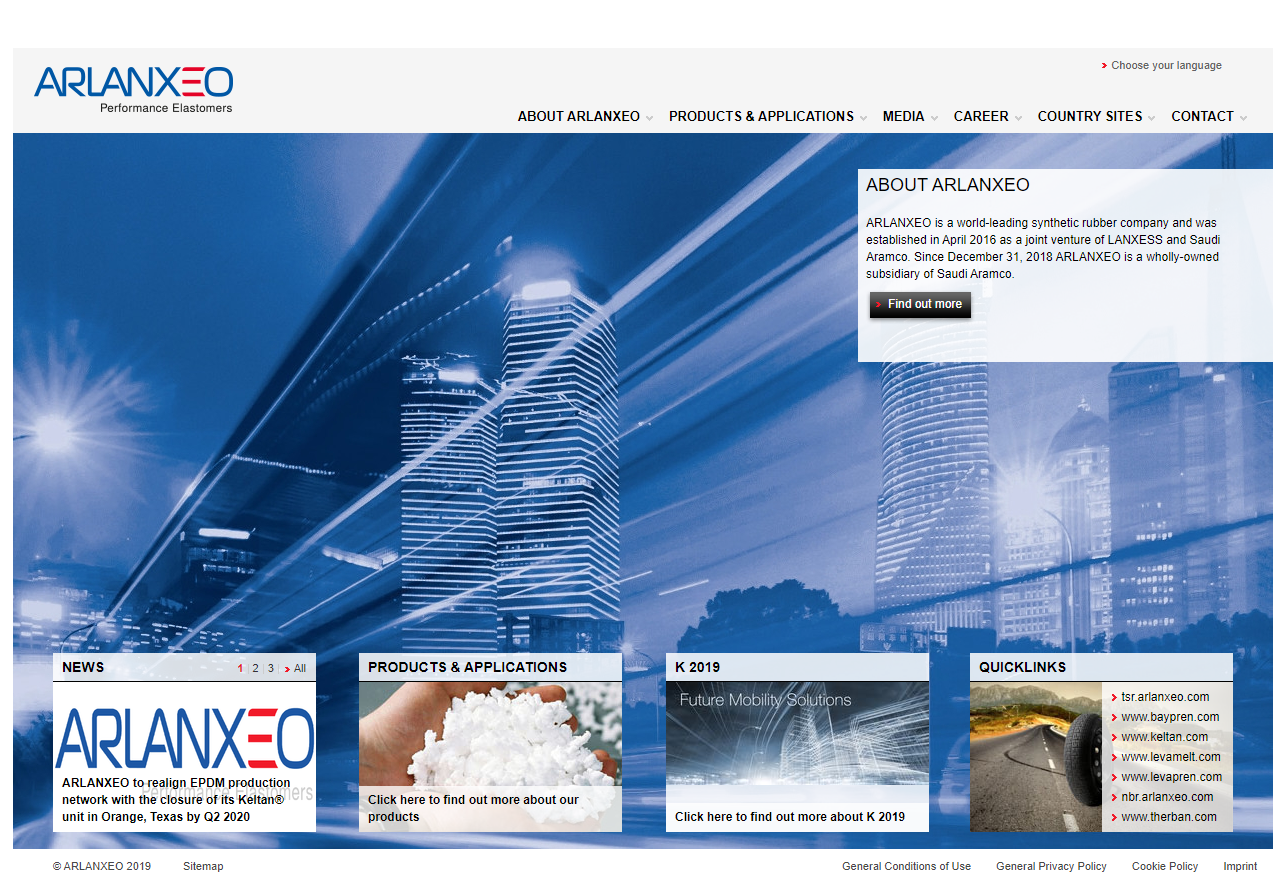This screenshot has width=1286, height=892.
Task: Open the www.keltan.com quicklink
Action: [x=1164, y=737]
